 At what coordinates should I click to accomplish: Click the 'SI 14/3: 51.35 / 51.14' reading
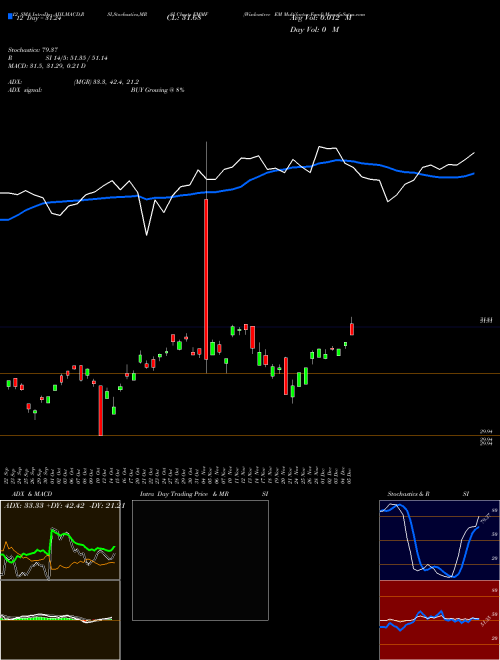(x=77, y=58)
